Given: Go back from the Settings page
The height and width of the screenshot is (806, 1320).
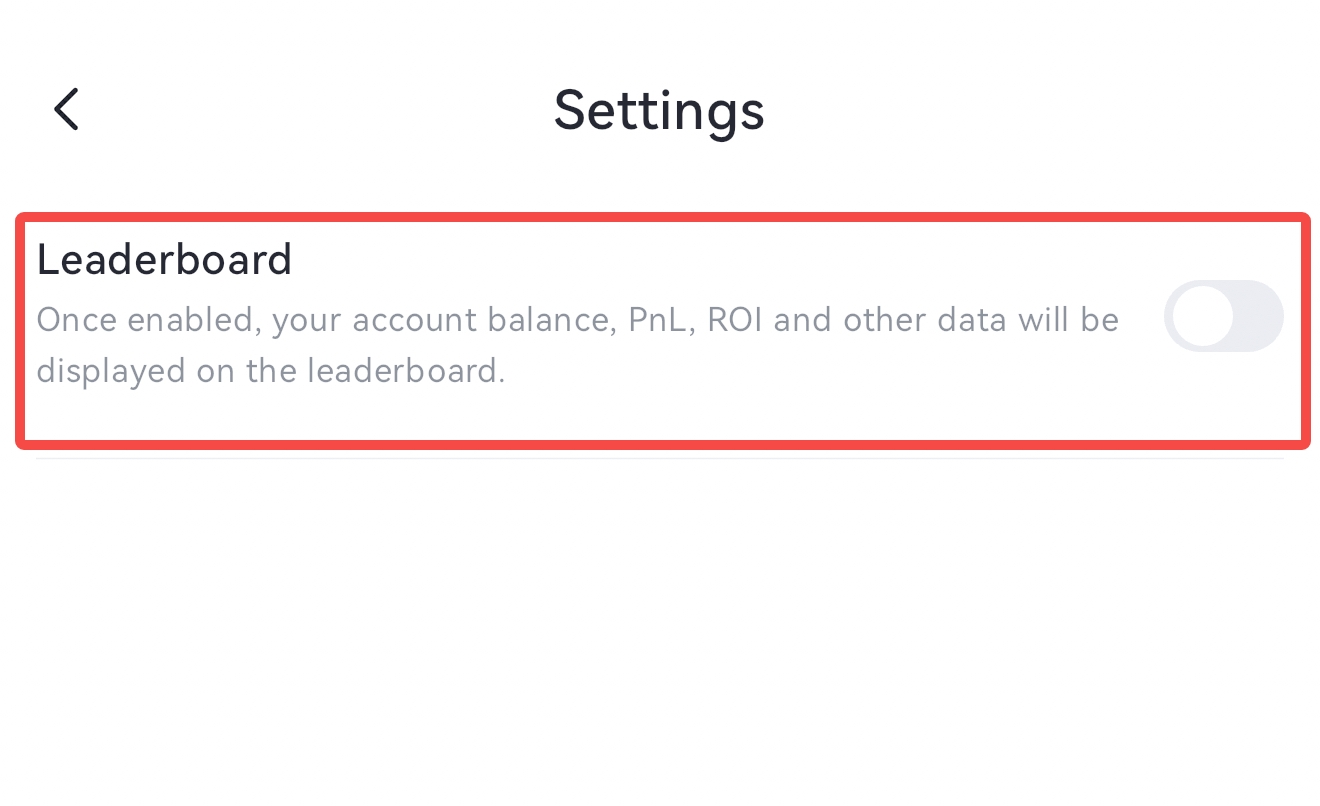Looking at the screenshot, I should [66, 109].
